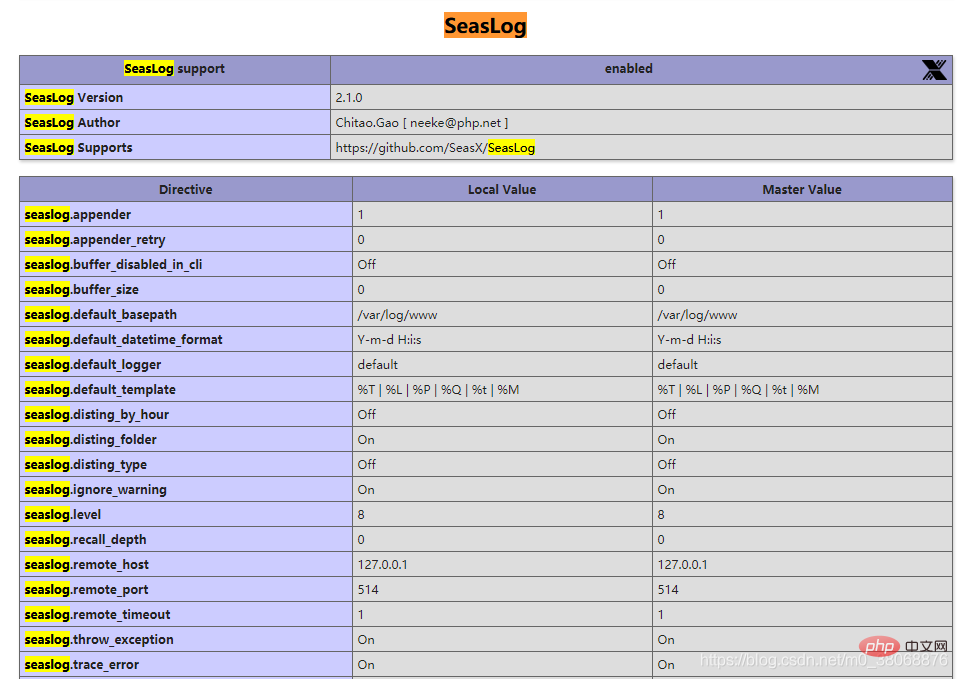This screenshot has width=958, height=679.
Task: Click local value 'default' for default_logger
Action: pos(378,365)
